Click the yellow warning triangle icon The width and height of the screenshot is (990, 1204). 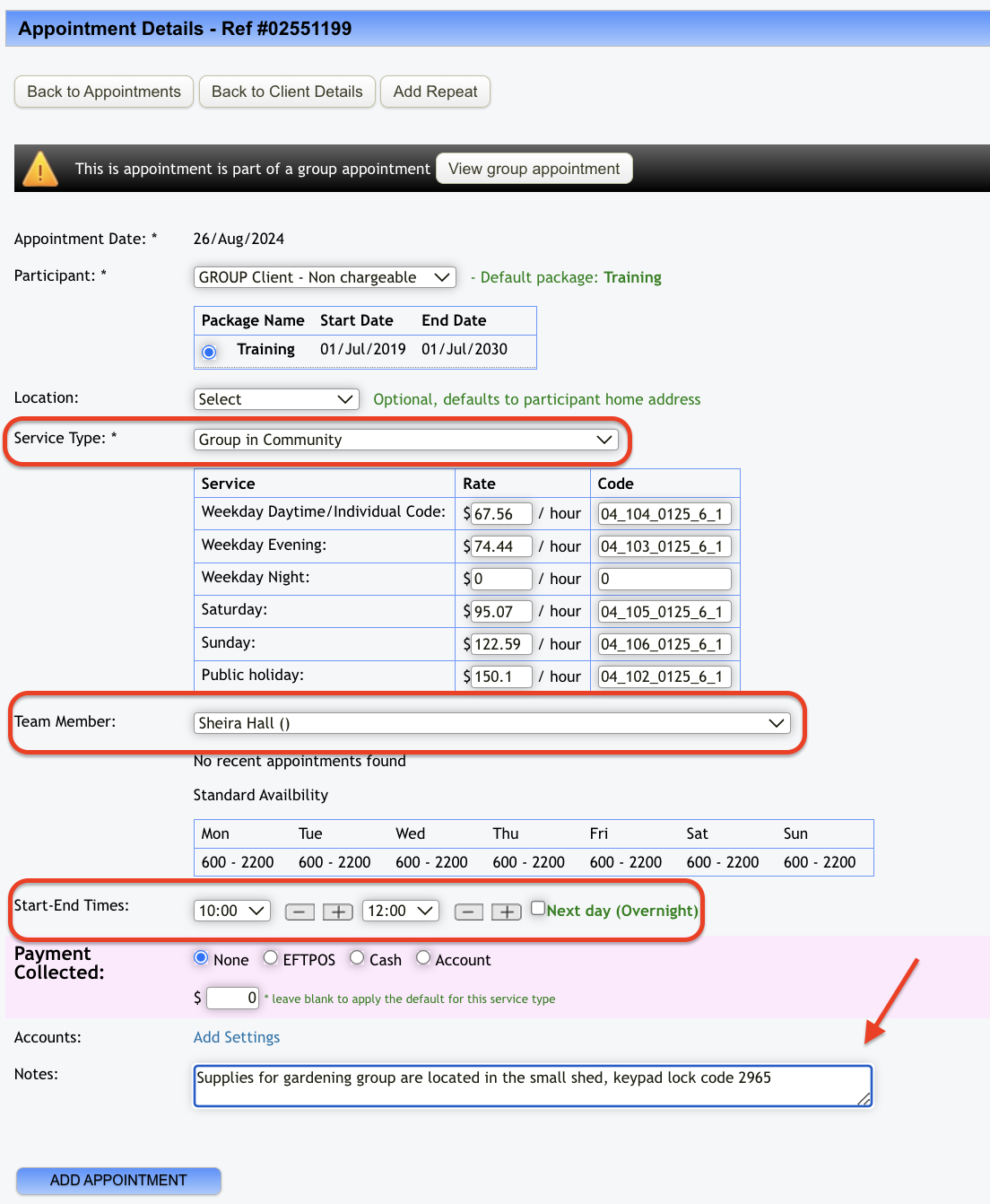click(x=40, y=169)
